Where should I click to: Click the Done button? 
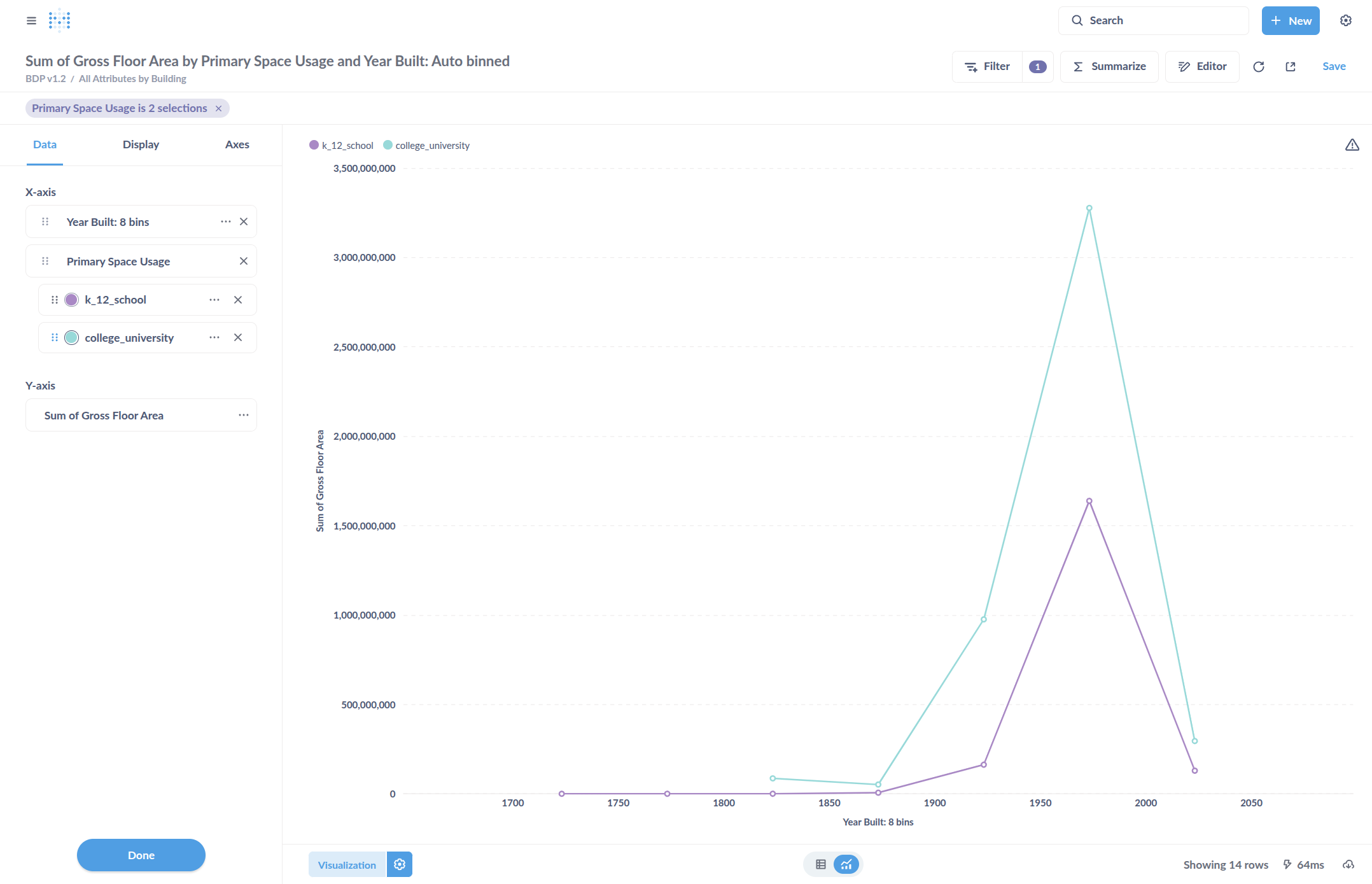point(141,855)
